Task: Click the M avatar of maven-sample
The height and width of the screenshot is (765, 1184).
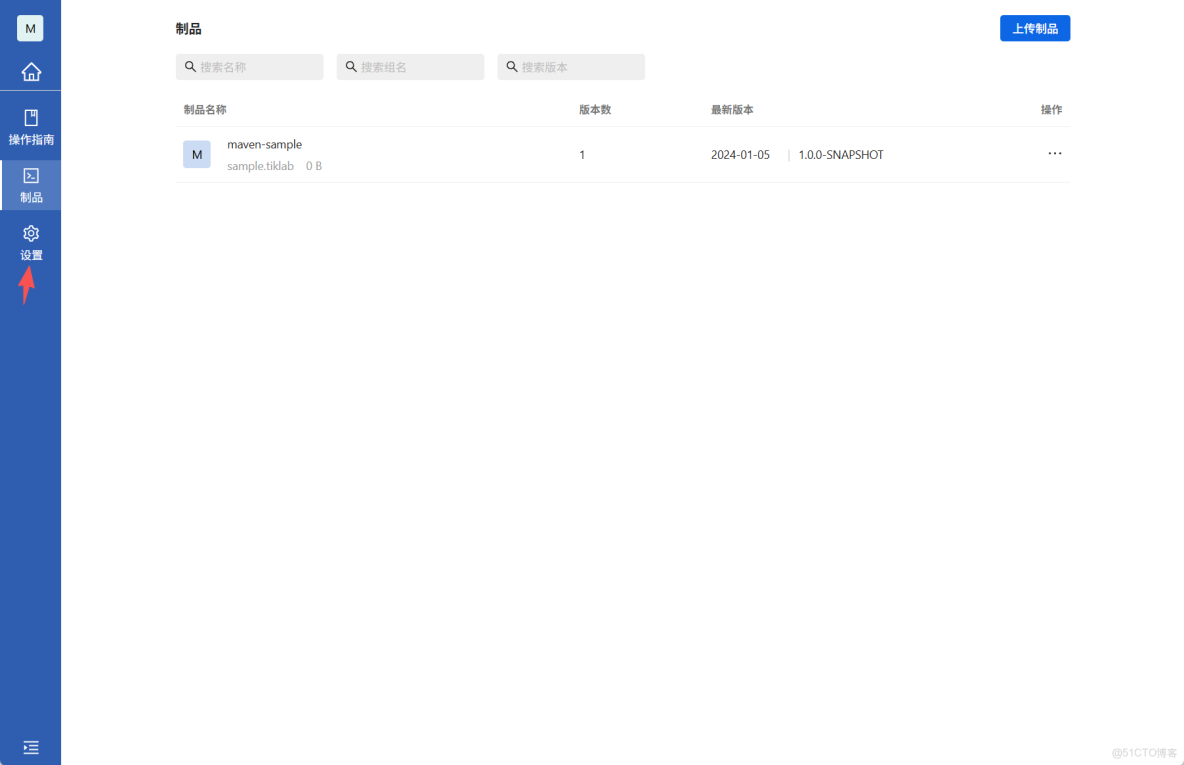Action: (197, 154)
